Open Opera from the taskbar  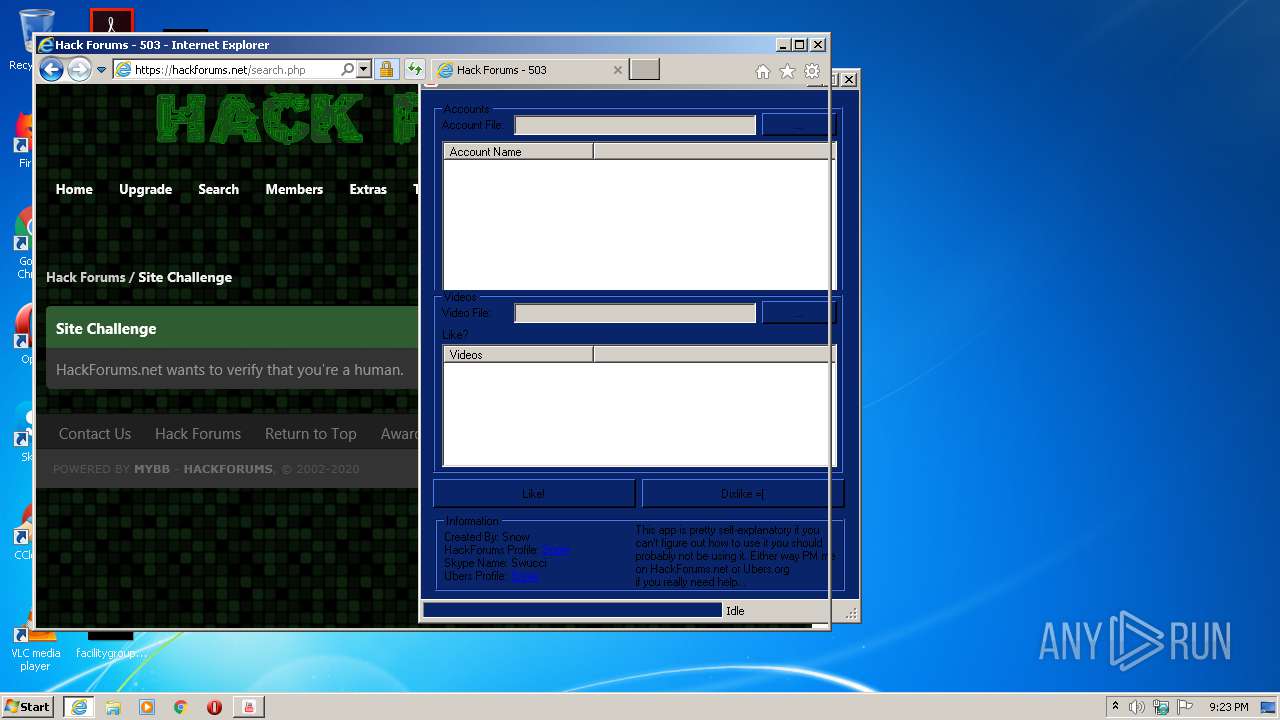(x=214, y=707)
